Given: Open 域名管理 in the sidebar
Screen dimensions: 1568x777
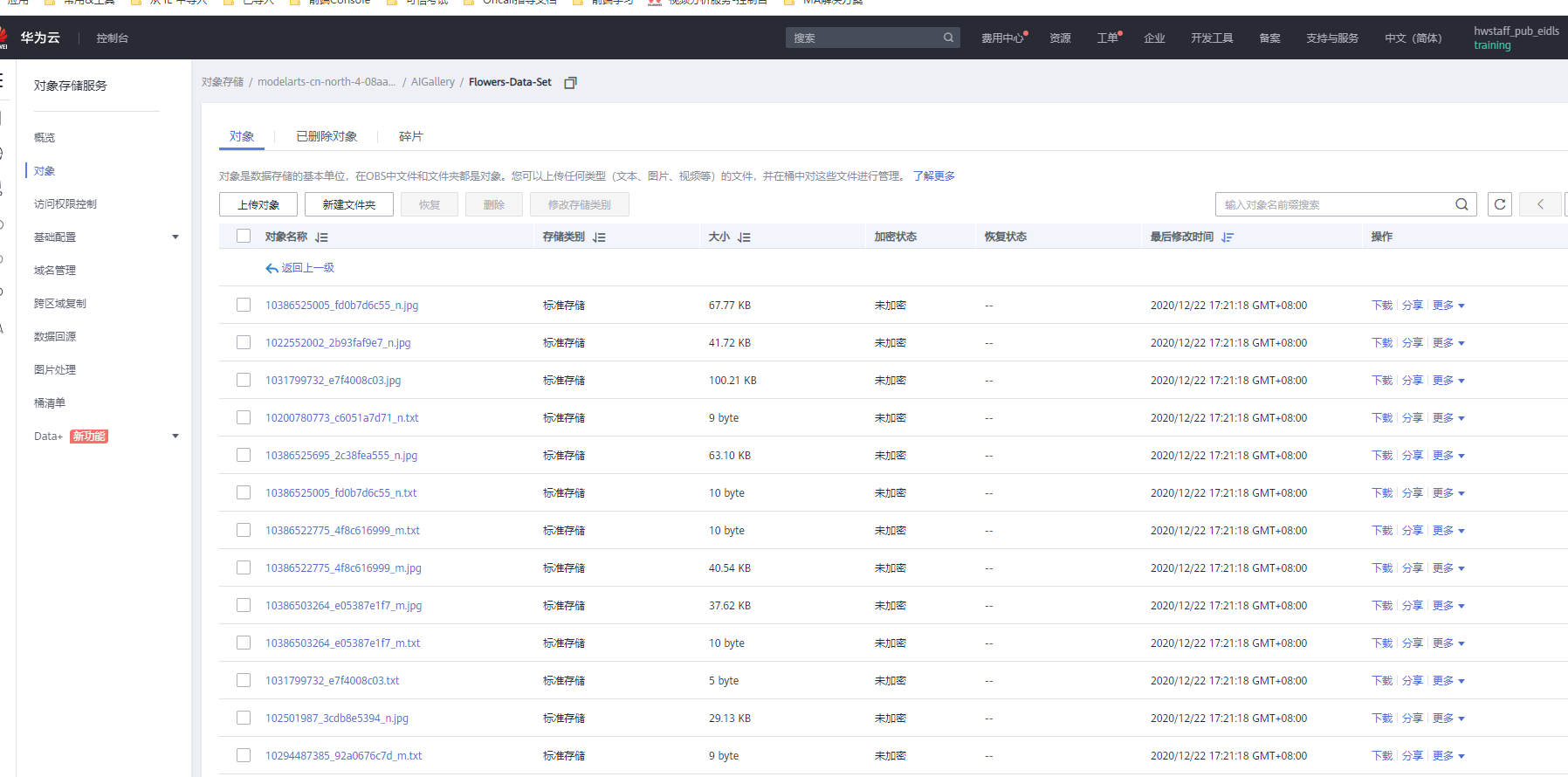Looking at the screenshot, I should 55,270.
